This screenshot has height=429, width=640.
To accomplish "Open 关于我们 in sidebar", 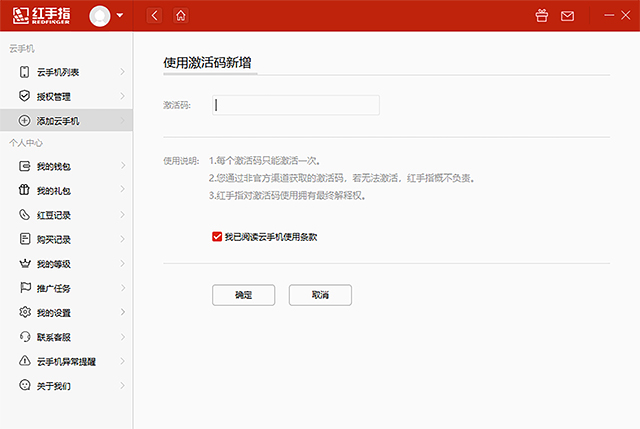I will coord(54,385).
